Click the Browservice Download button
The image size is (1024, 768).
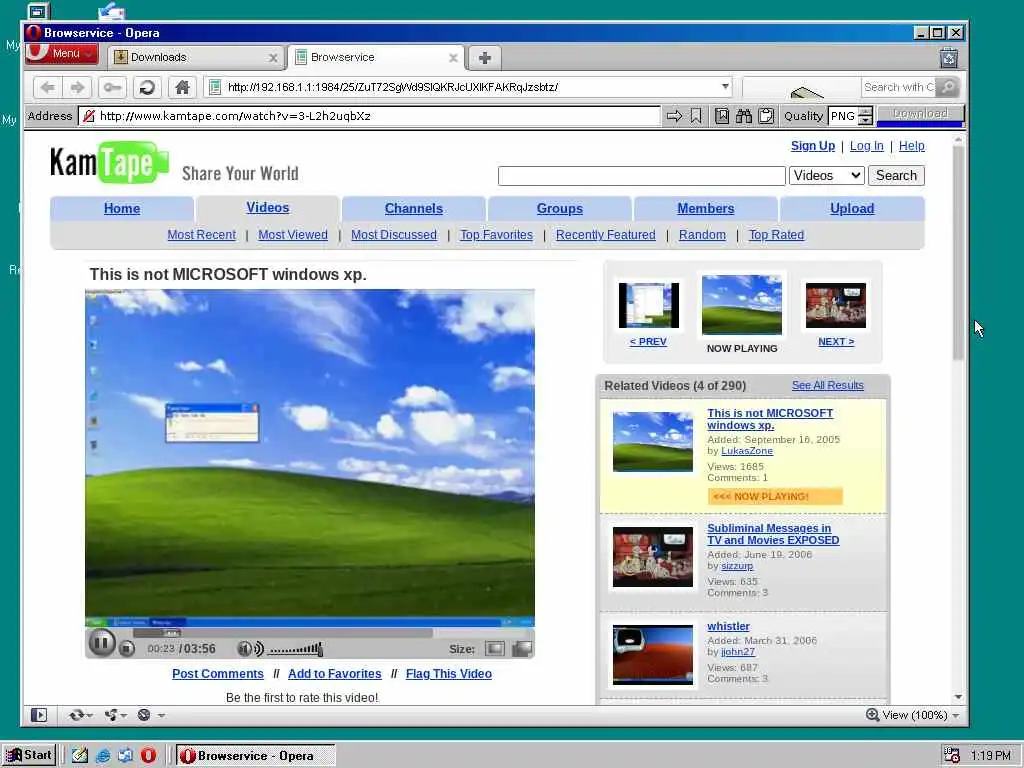920,114
